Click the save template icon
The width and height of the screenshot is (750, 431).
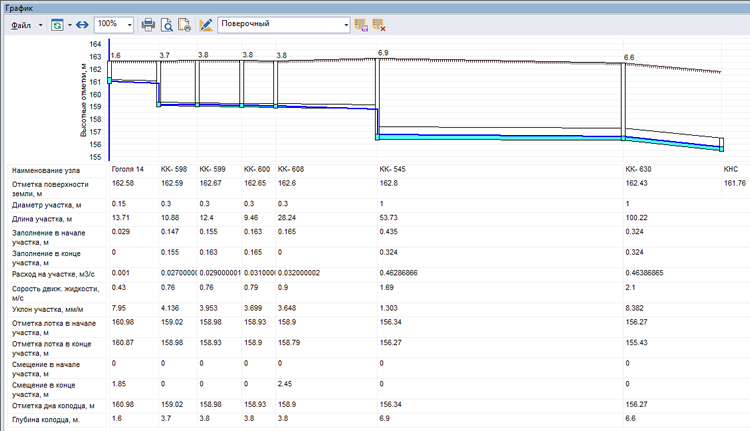click(x=362, y=23)
